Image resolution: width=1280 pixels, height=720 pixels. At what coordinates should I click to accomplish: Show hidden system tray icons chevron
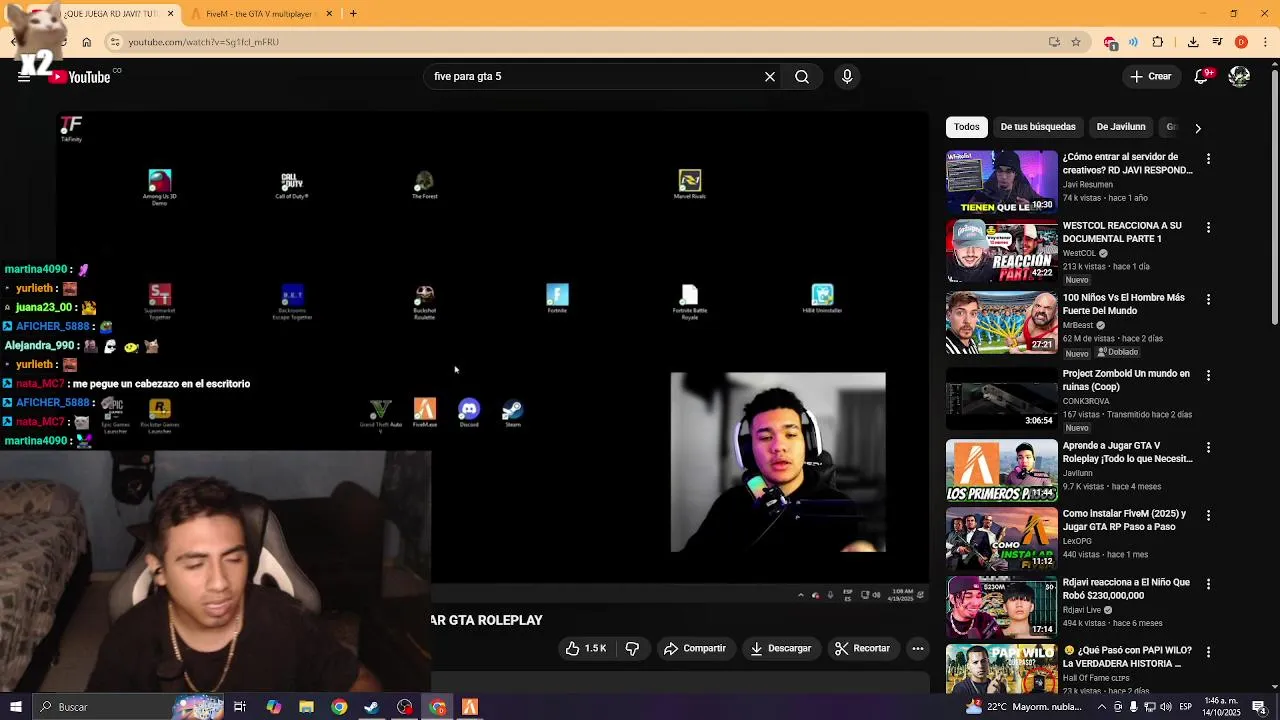[1102, 707]
